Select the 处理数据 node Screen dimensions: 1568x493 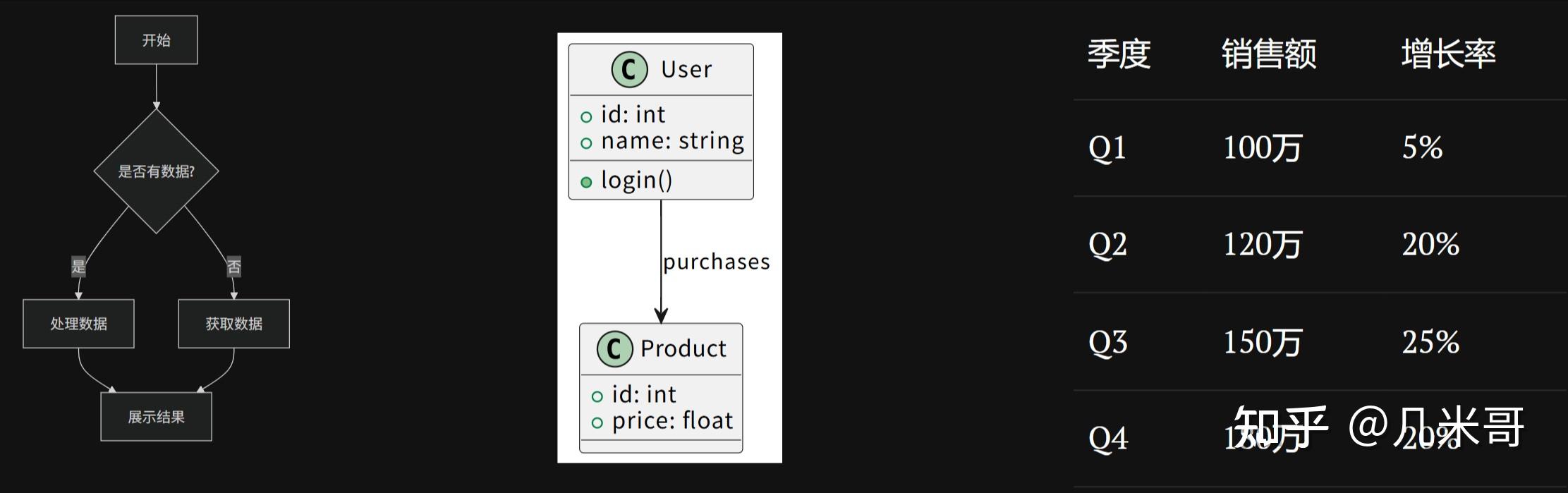click(78, 324)
